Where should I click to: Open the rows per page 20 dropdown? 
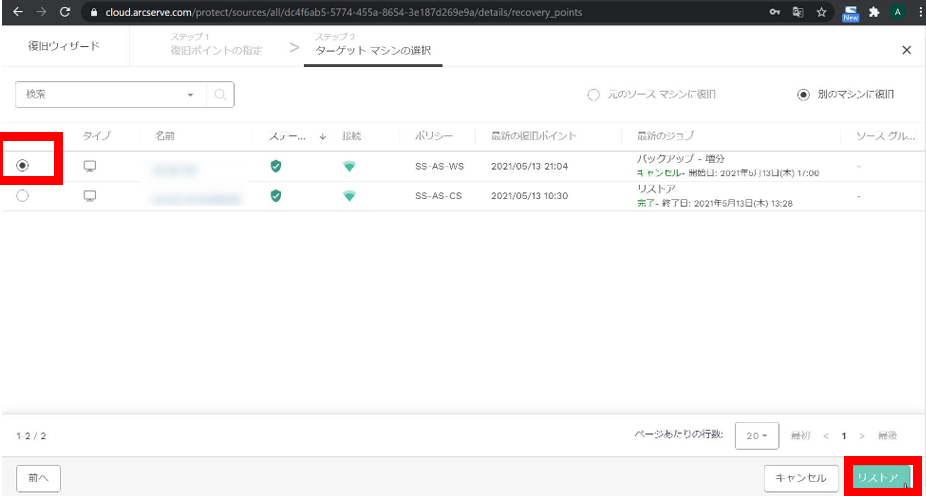(757, 436)
